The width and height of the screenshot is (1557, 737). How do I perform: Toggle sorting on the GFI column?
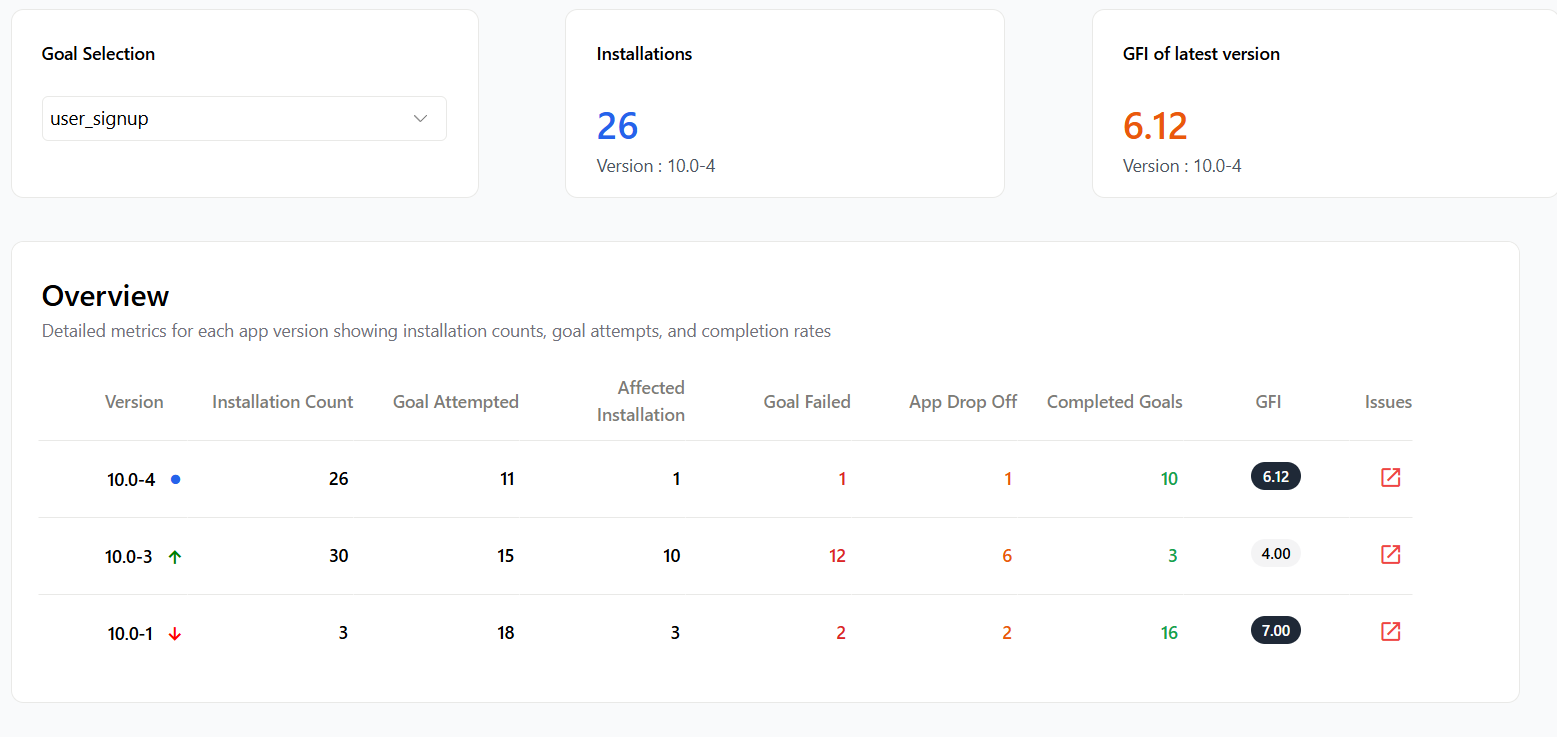pos(1267,401)
